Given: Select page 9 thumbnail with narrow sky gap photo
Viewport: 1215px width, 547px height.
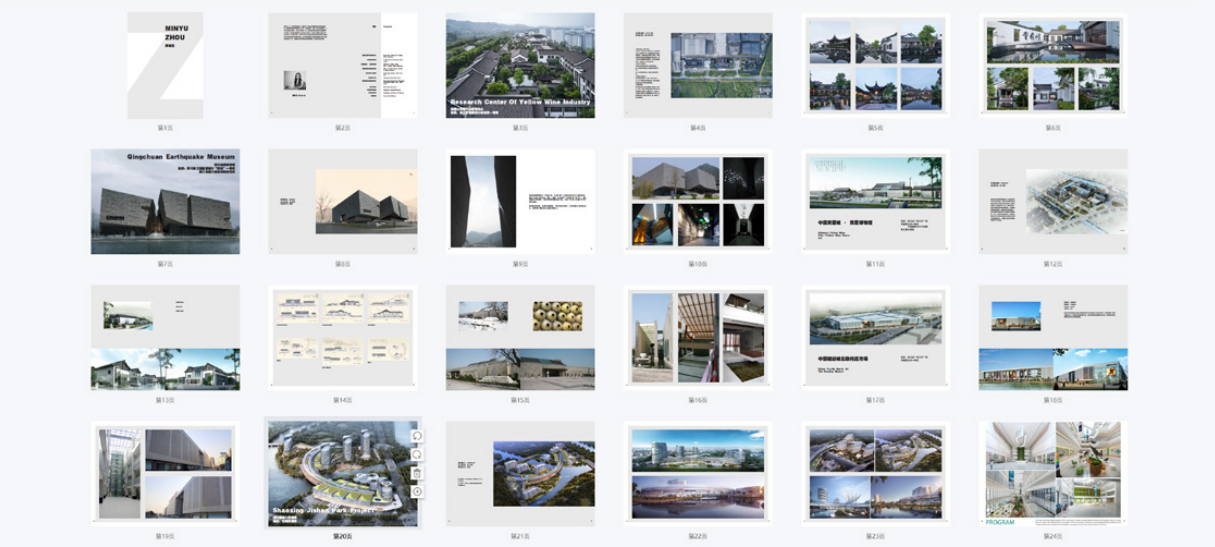Looking at the screenshot, I should [x=520, y=202].
